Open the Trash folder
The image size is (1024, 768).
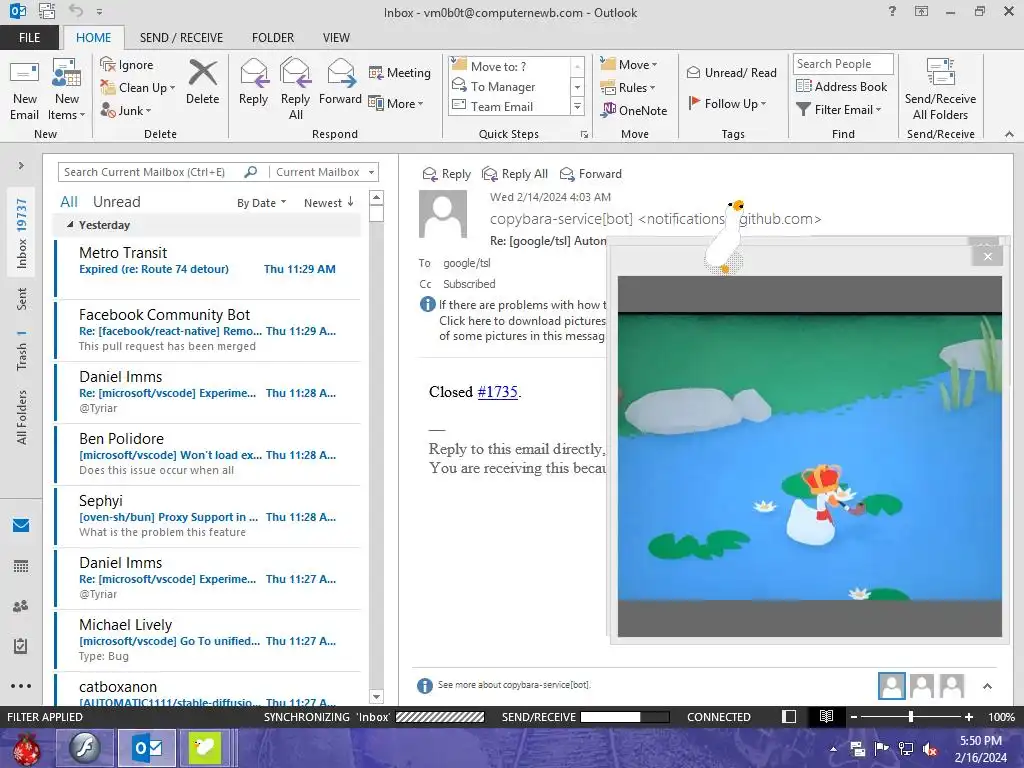21,351
